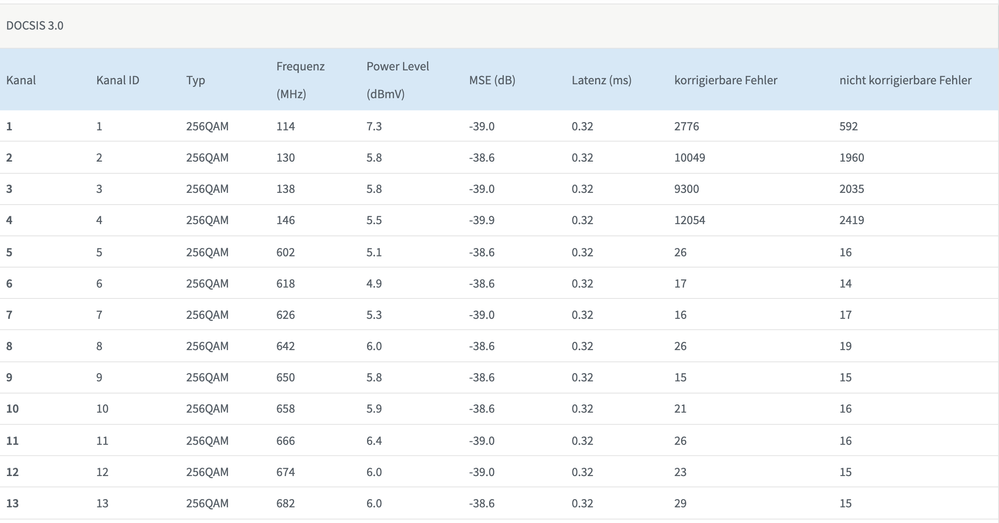This screenshot has width=999, height=523.
Task: Select the Frequenz (MHz) column header
Action: [300, 79]
